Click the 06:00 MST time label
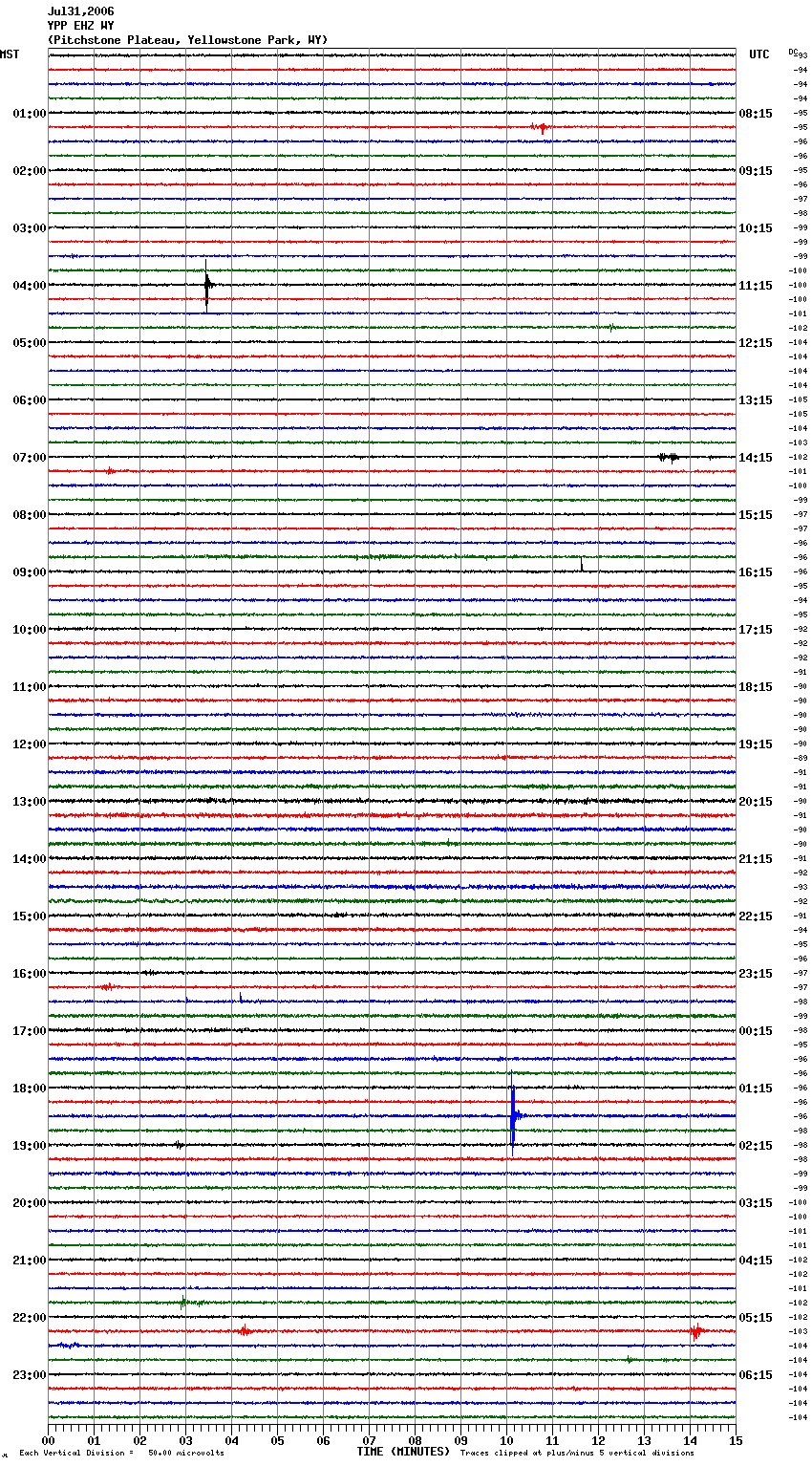Screen dimensions: 812x1466 pos(30,400)
